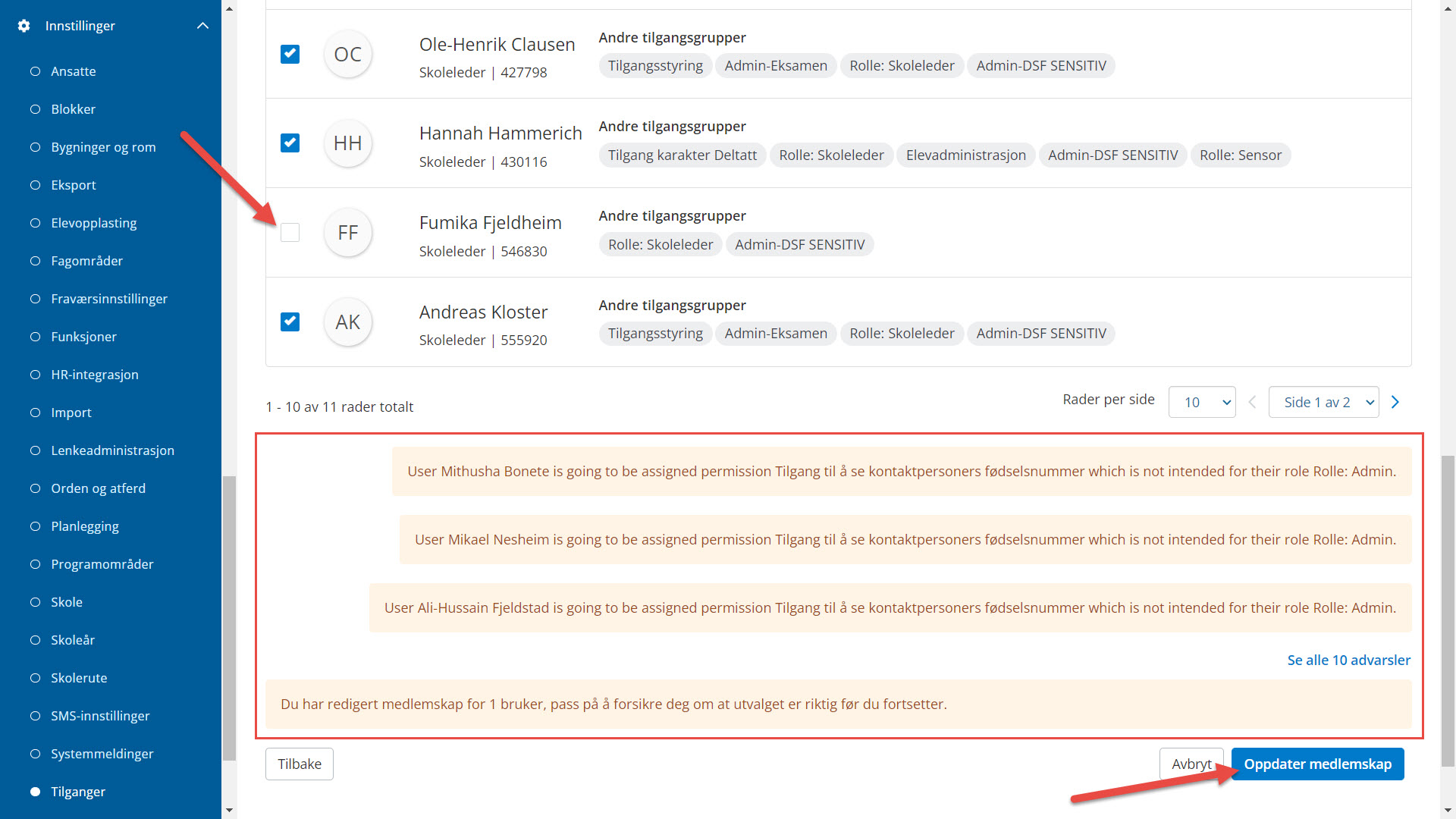
Task: Uncheck Ole-Henrik Clausen's checkbox
Action: [x=290, y=54]
